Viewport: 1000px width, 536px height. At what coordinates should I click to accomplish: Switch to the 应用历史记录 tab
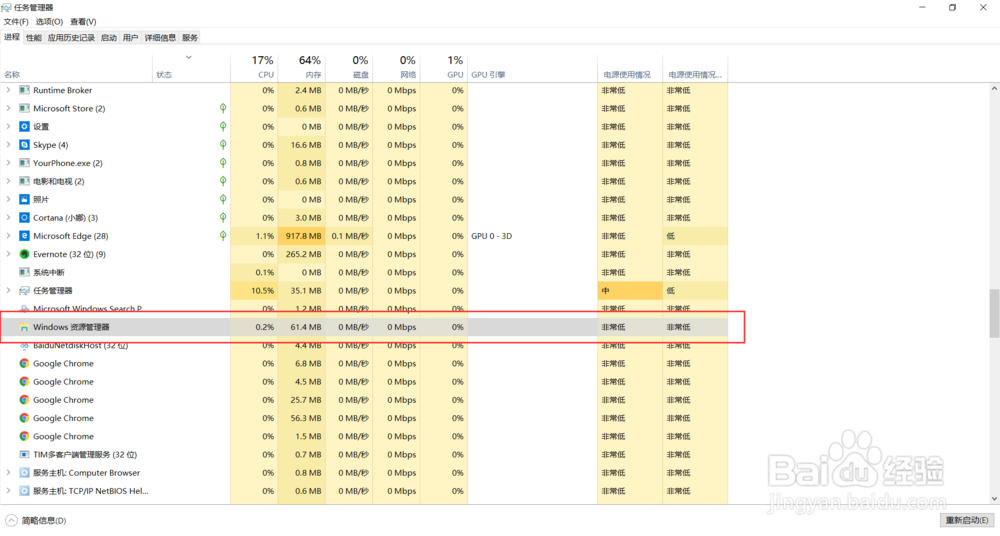coord(71,38)
